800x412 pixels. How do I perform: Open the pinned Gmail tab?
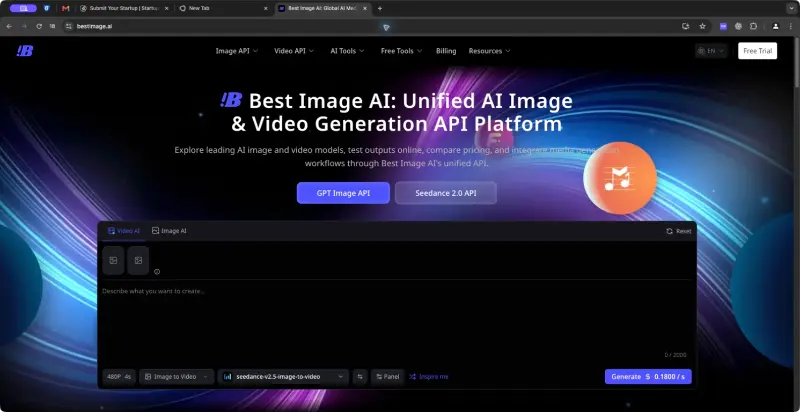(x=65, y=9)
